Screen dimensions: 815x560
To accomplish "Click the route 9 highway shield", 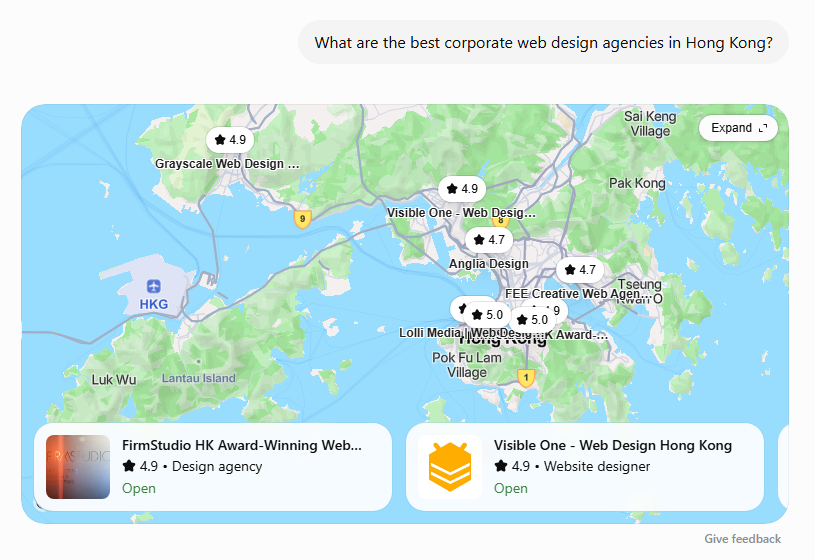I will point(303,219).
